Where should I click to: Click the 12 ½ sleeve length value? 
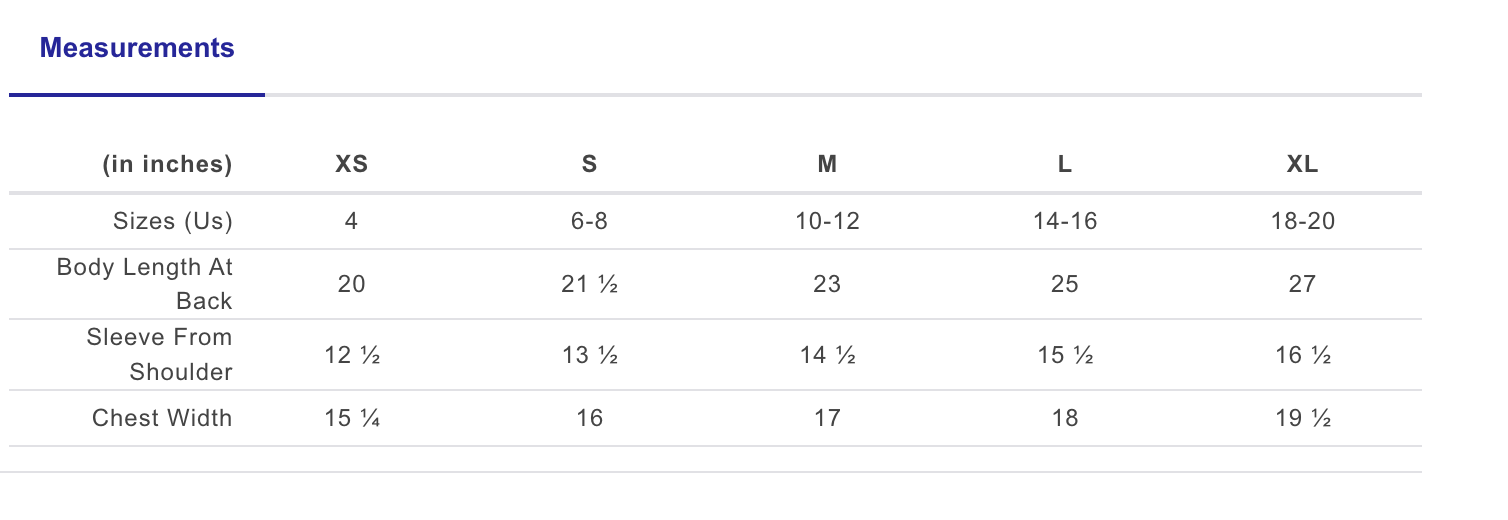(x=351, y=355)
